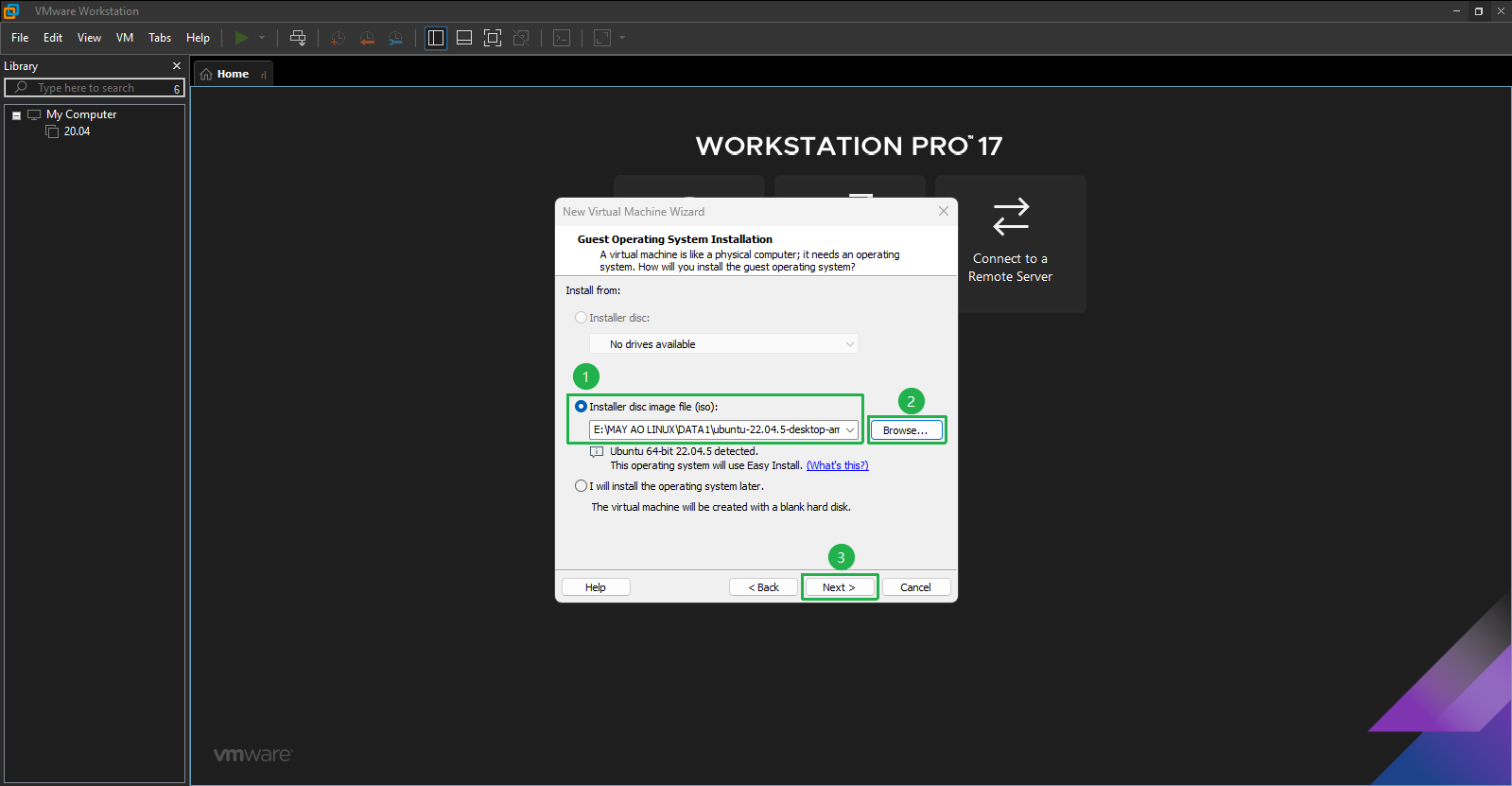Image resolution: width=1512 pixels, height=786 pixels.
Task: Click the < Back button
Action: [763, 587]
